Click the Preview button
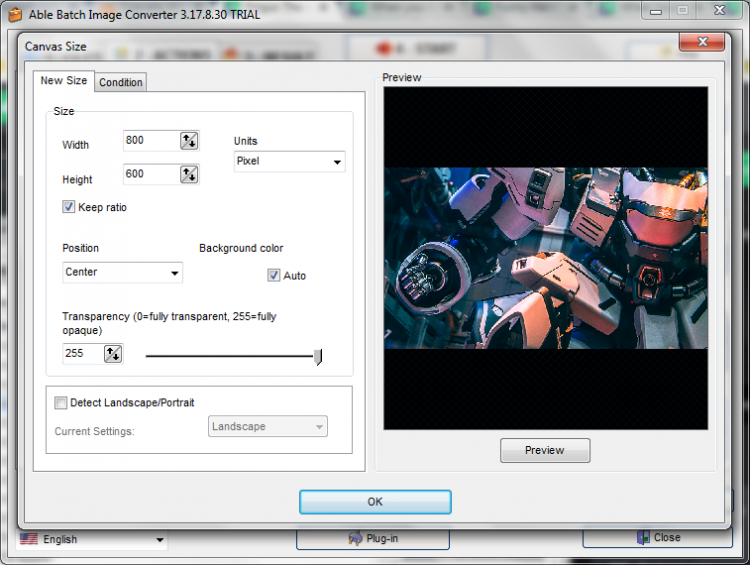 (545, 450)
